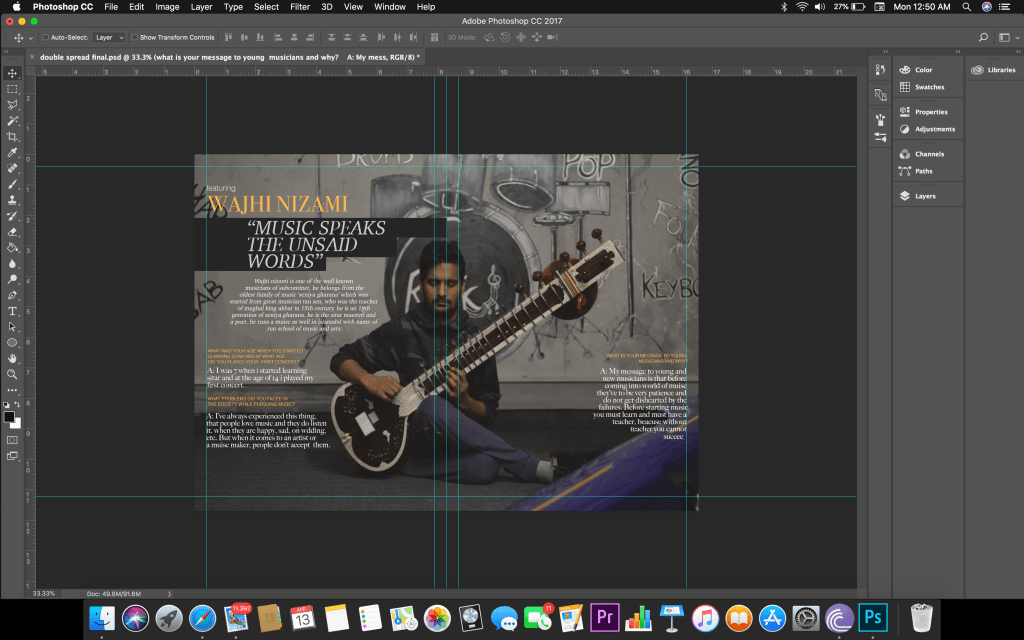Enable the Auto-Select checkbox
This screenshot has height=640, width=1024.
click(x=45, y=37)
